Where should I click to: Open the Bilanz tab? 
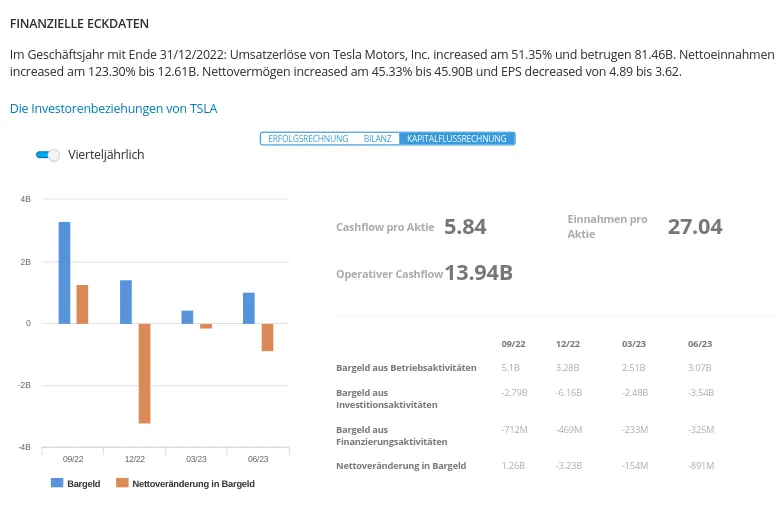(x=377, y=139)
